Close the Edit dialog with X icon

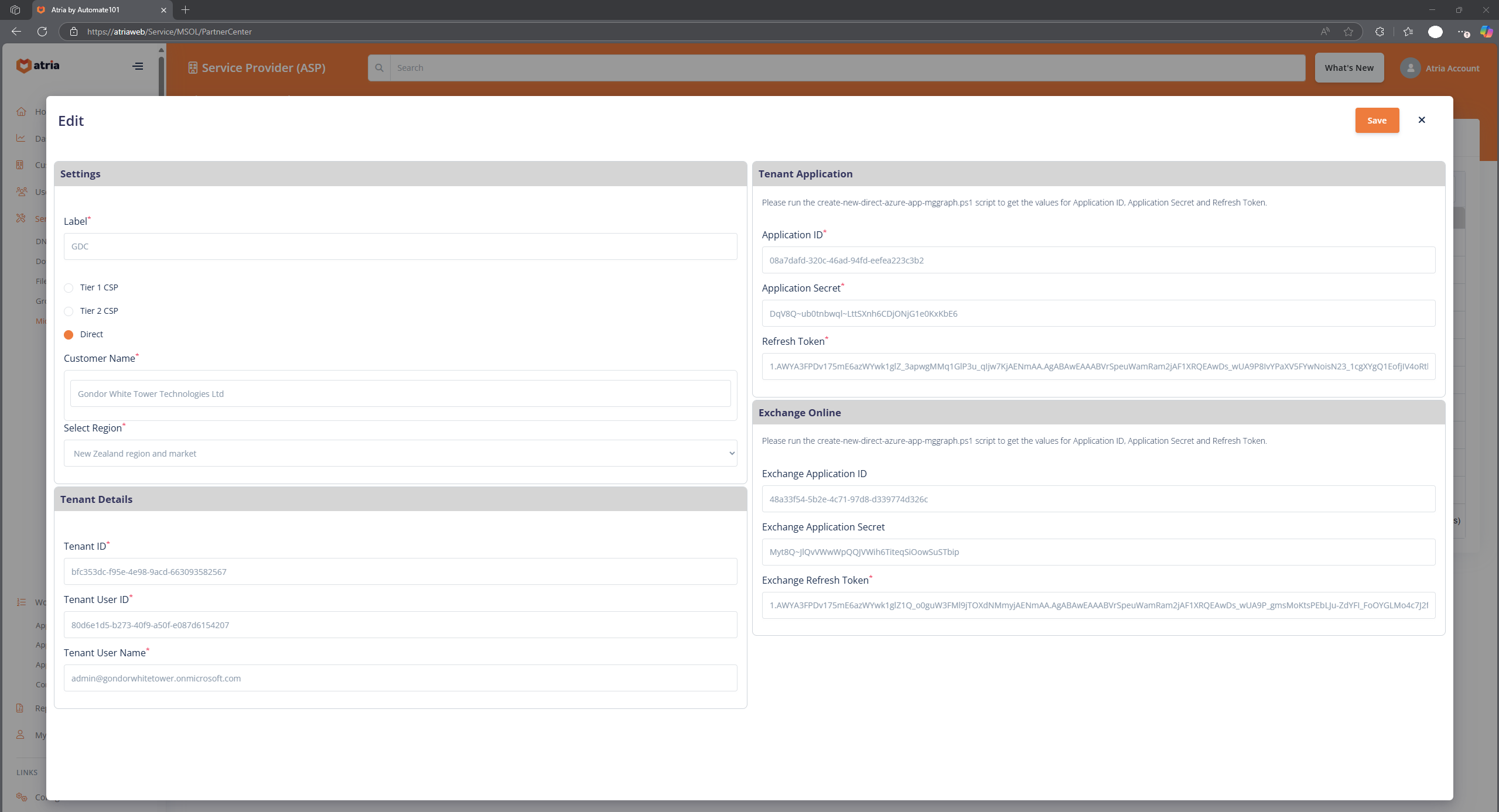tap(1422, 120)
